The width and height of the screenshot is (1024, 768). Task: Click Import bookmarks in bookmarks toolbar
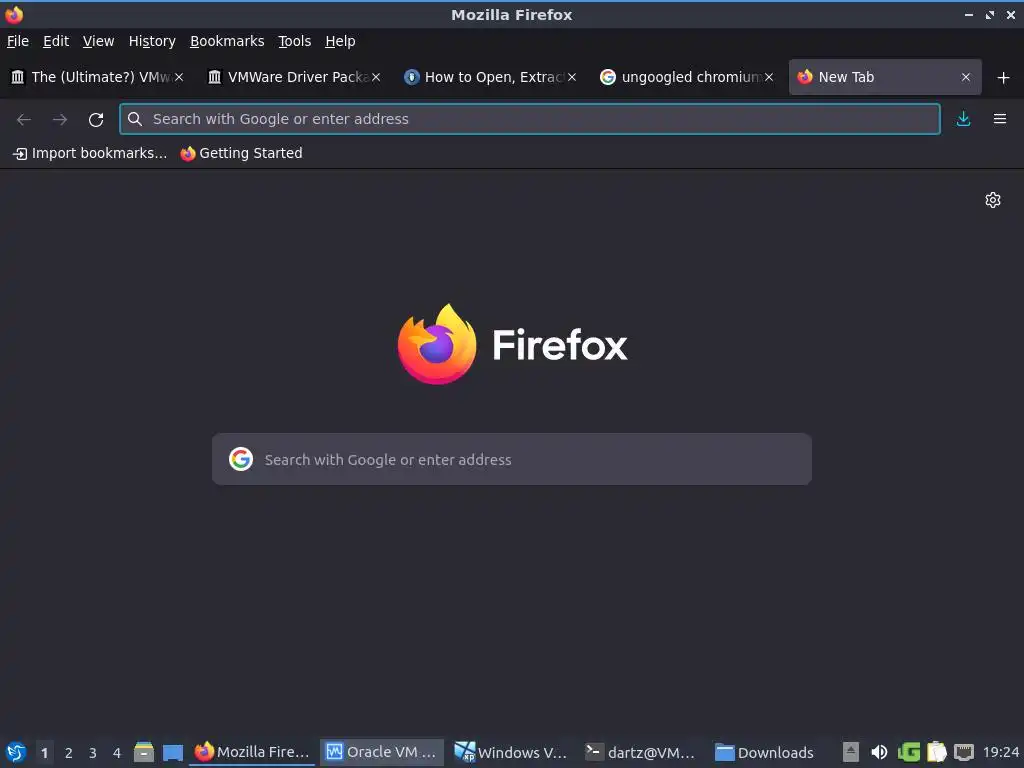90,153
